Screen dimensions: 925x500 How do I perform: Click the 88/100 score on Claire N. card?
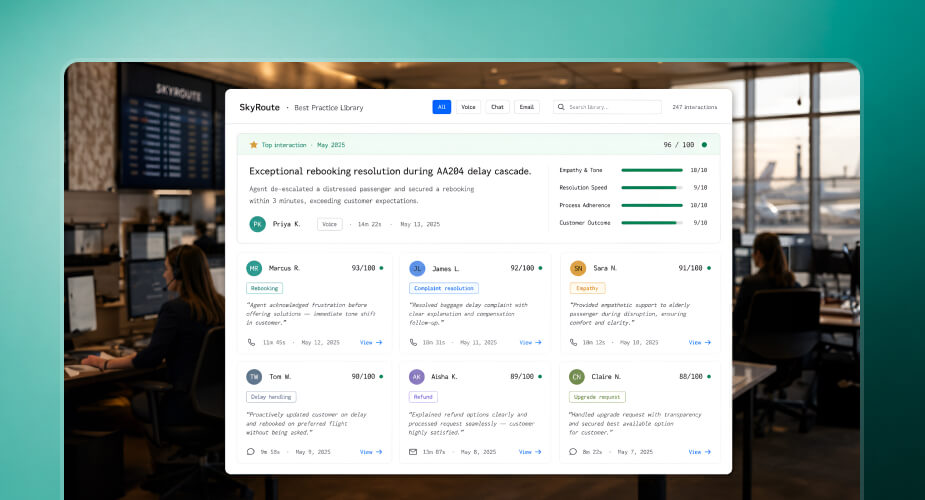point(691,376)
